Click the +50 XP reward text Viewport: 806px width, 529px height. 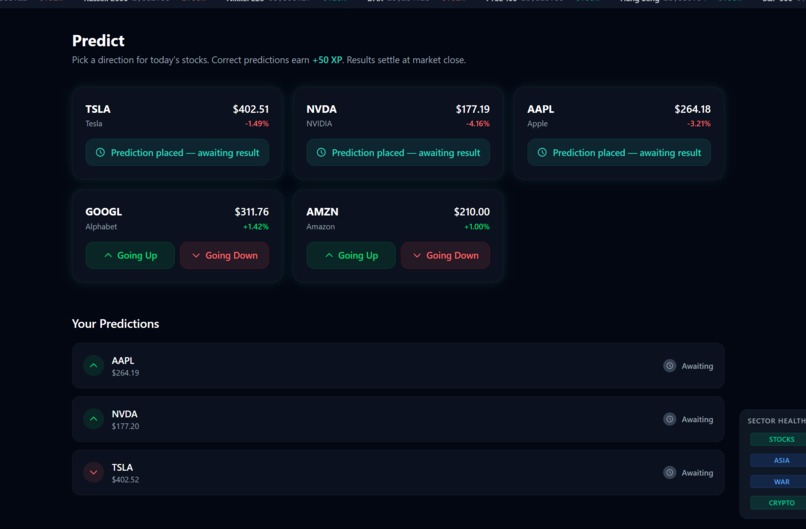point(327,60)
